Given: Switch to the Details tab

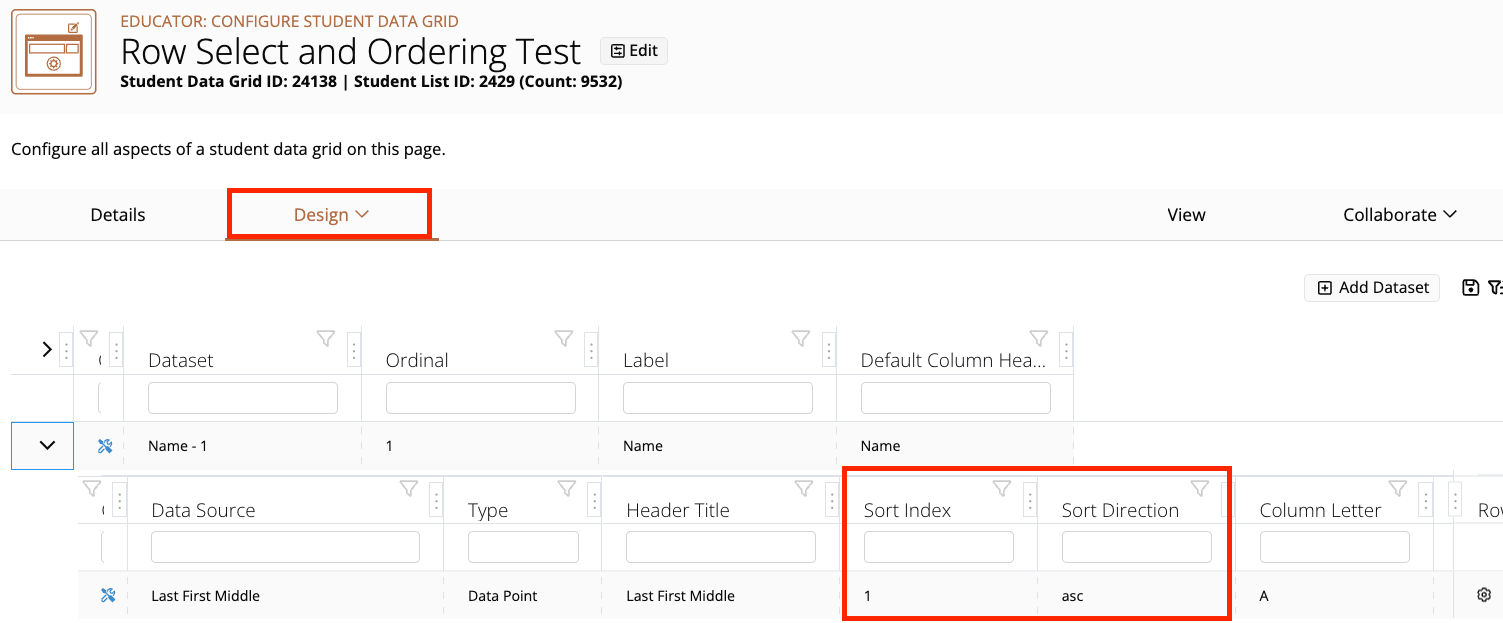Looking at the screenshot, I should click(x=117, y=214).
